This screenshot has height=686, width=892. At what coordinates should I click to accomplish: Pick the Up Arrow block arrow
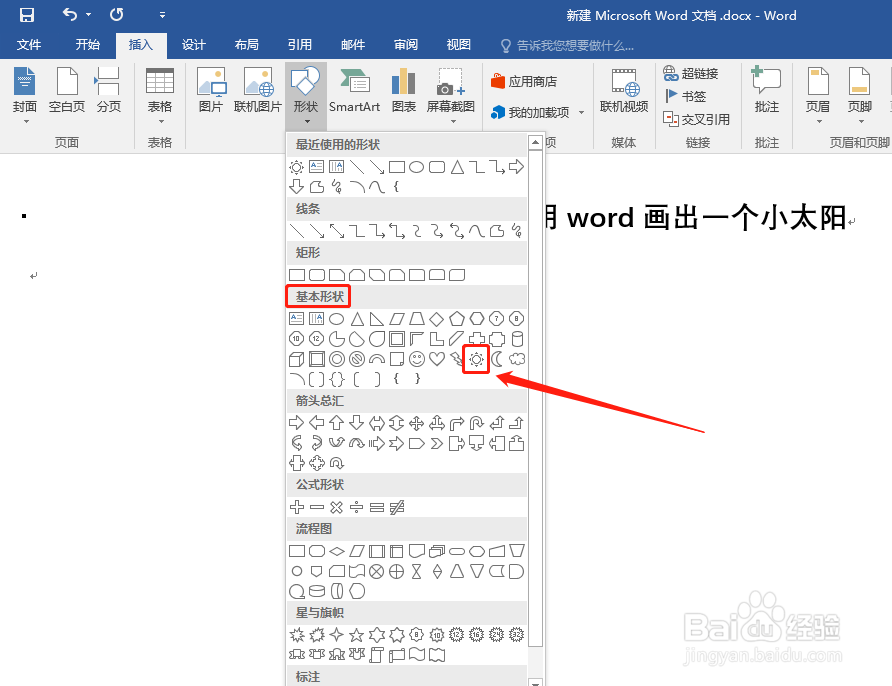[x=337, y=423]
